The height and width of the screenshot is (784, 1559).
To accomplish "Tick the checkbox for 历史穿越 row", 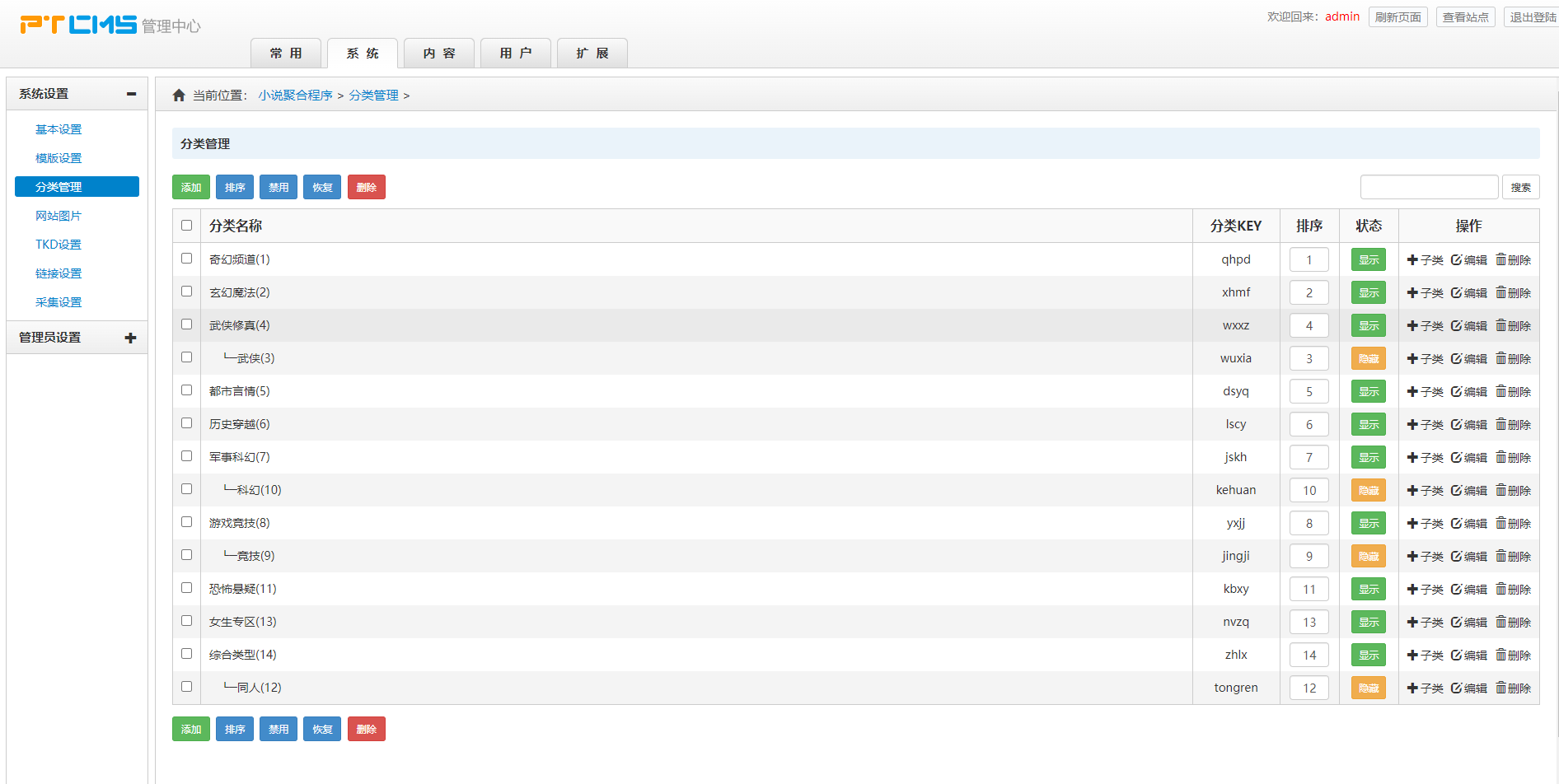I will point(186,423).
